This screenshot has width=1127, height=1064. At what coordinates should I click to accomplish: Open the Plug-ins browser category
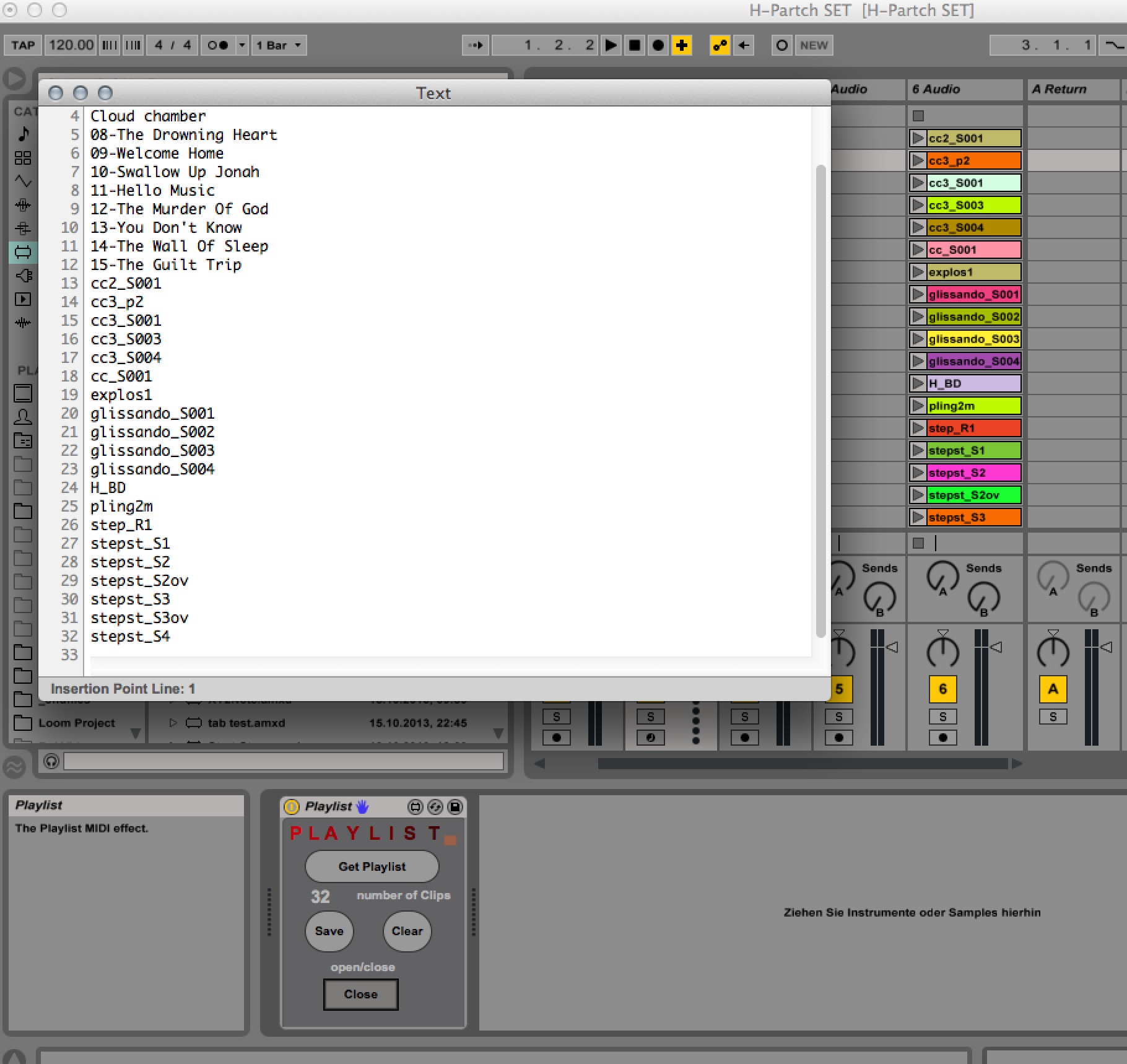coord(23,276)
